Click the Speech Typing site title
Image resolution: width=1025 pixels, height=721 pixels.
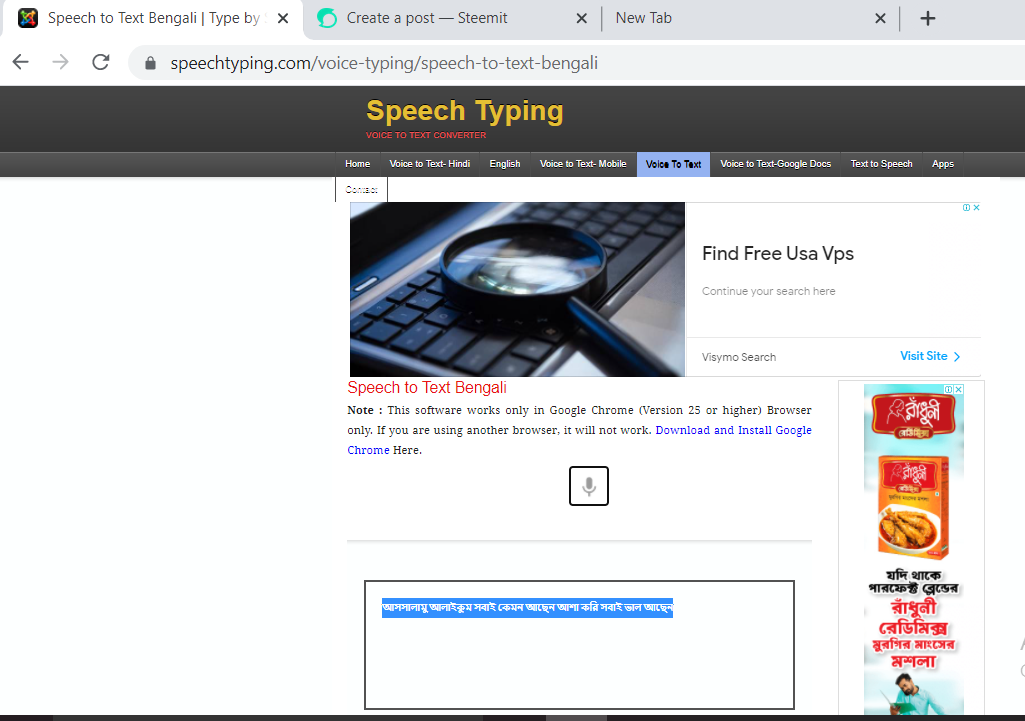tap(465, 110)
